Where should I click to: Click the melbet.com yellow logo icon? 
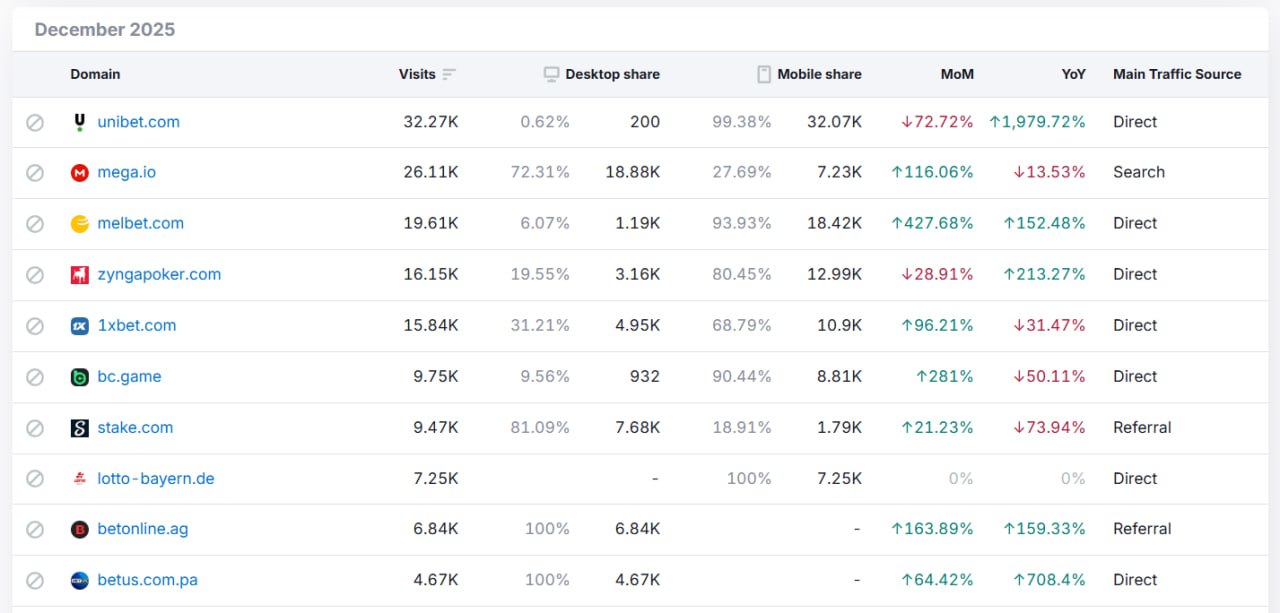click(80, 224)
